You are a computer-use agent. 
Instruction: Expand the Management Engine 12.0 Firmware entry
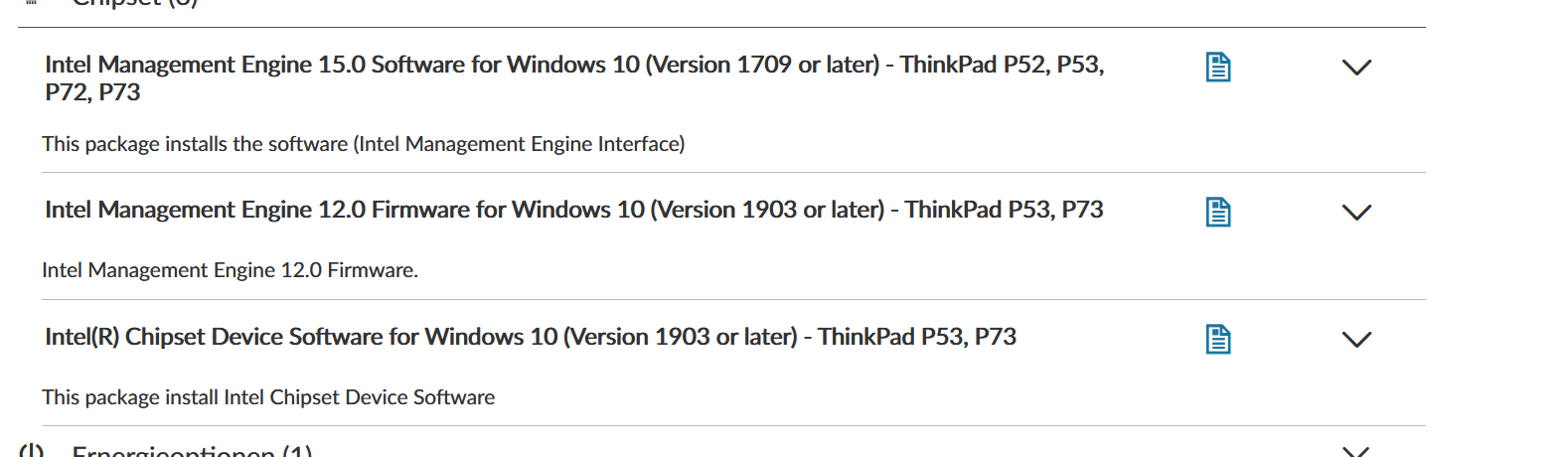pyautogui.click(x=1356, y=212)
